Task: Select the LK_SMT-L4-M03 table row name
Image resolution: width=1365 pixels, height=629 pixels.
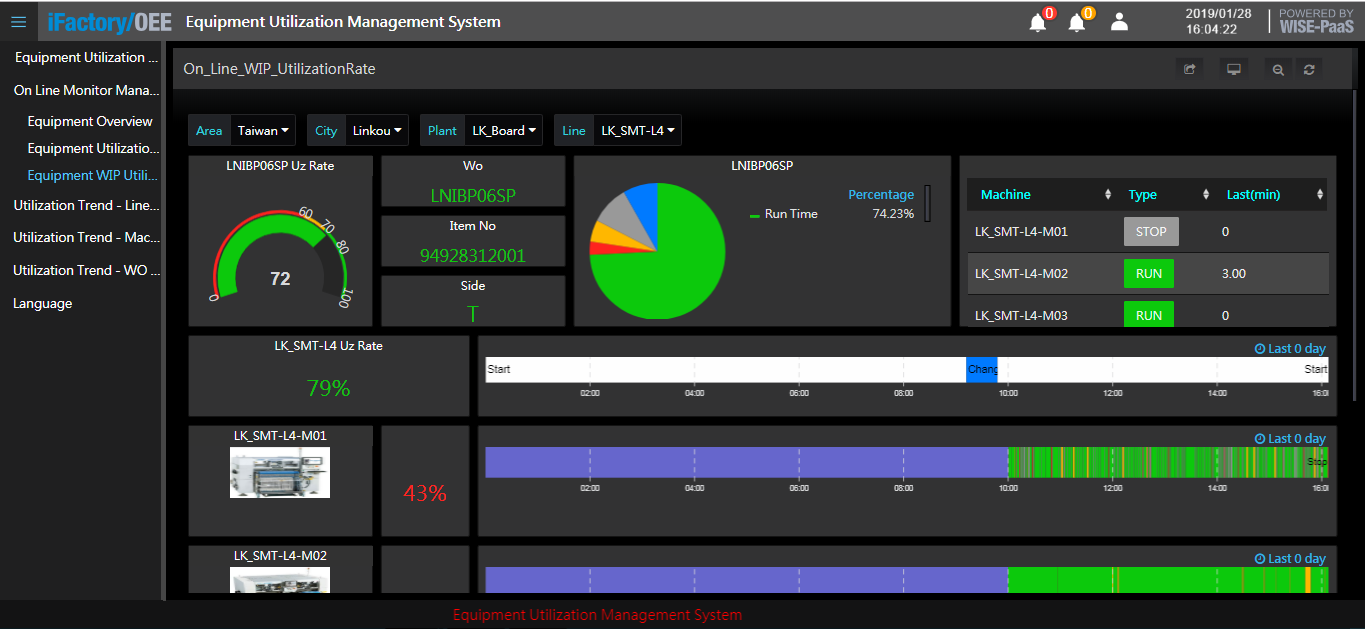Action: 1021,315
